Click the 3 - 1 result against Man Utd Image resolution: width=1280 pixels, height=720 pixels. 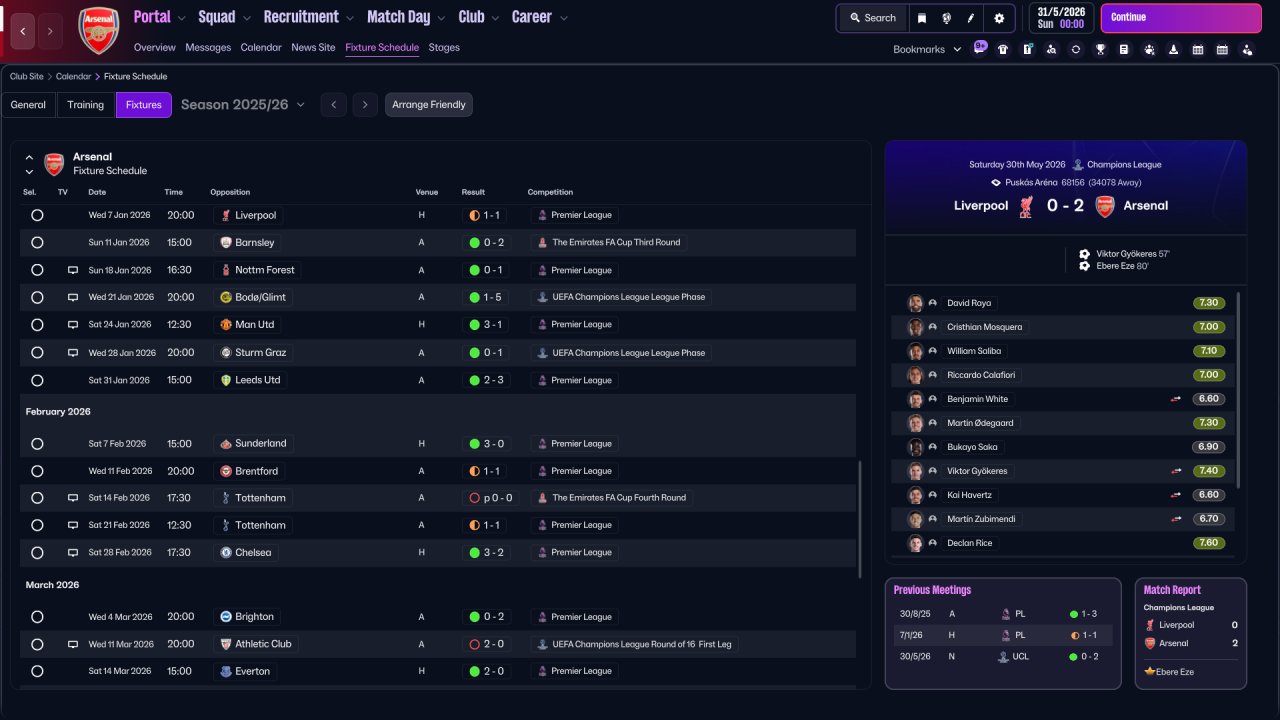[x=492, y=325]
